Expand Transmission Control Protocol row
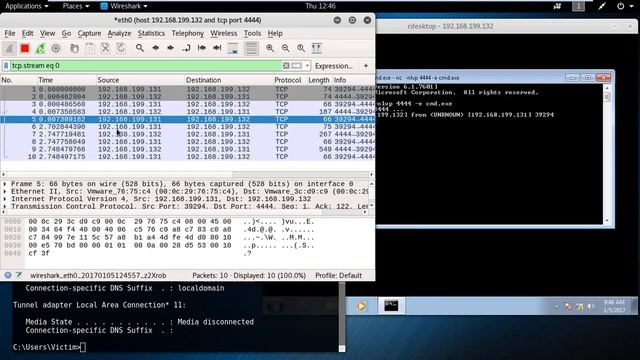The width and height of the screenshot is (640, 360). click(x=5, y=207)
